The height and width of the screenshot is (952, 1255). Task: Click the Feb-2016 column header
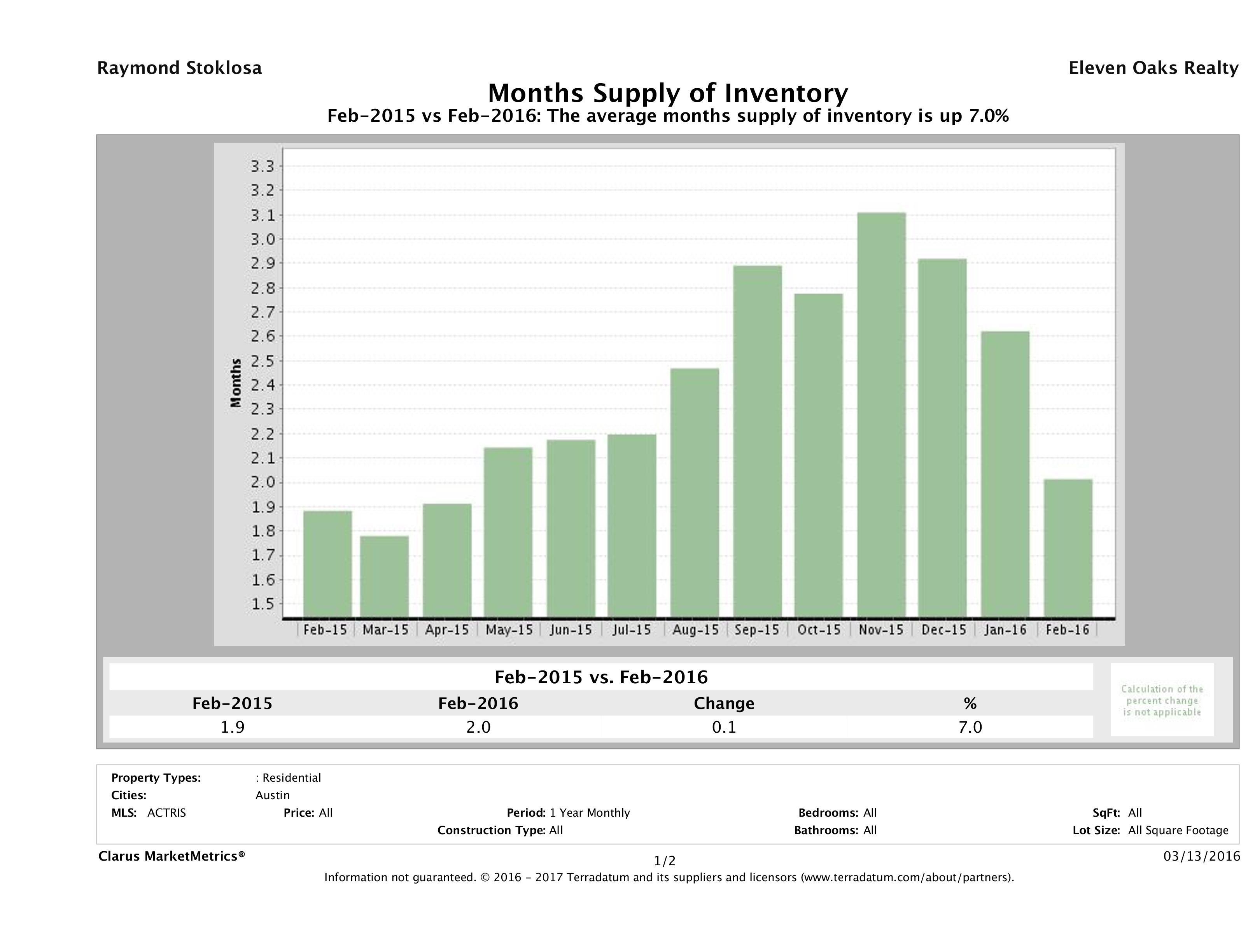click(478, 703)
